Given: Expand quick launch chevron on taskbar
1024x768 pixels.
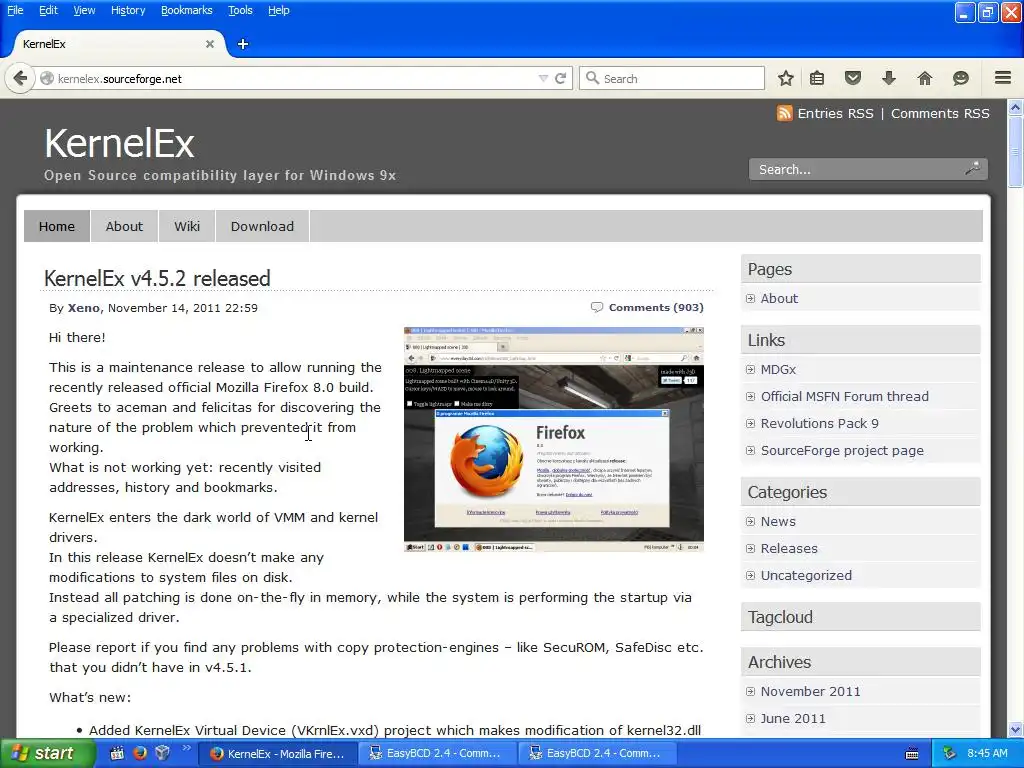Looking at the screenshot, I should point(186,748).
